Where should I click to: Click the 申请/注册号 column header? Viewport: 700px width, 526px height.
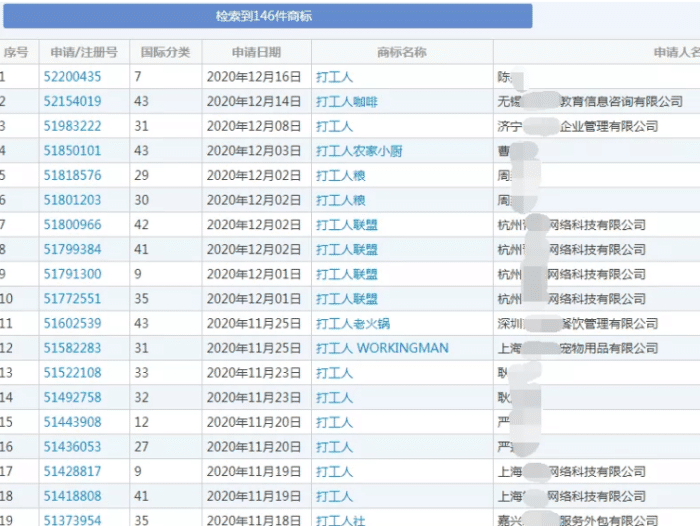tap(84, 52)
